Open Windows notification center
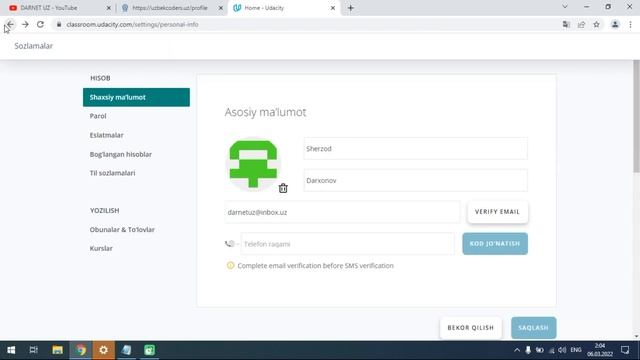The image size is (640, 360). pyautogui.click(x=625, y=350)
